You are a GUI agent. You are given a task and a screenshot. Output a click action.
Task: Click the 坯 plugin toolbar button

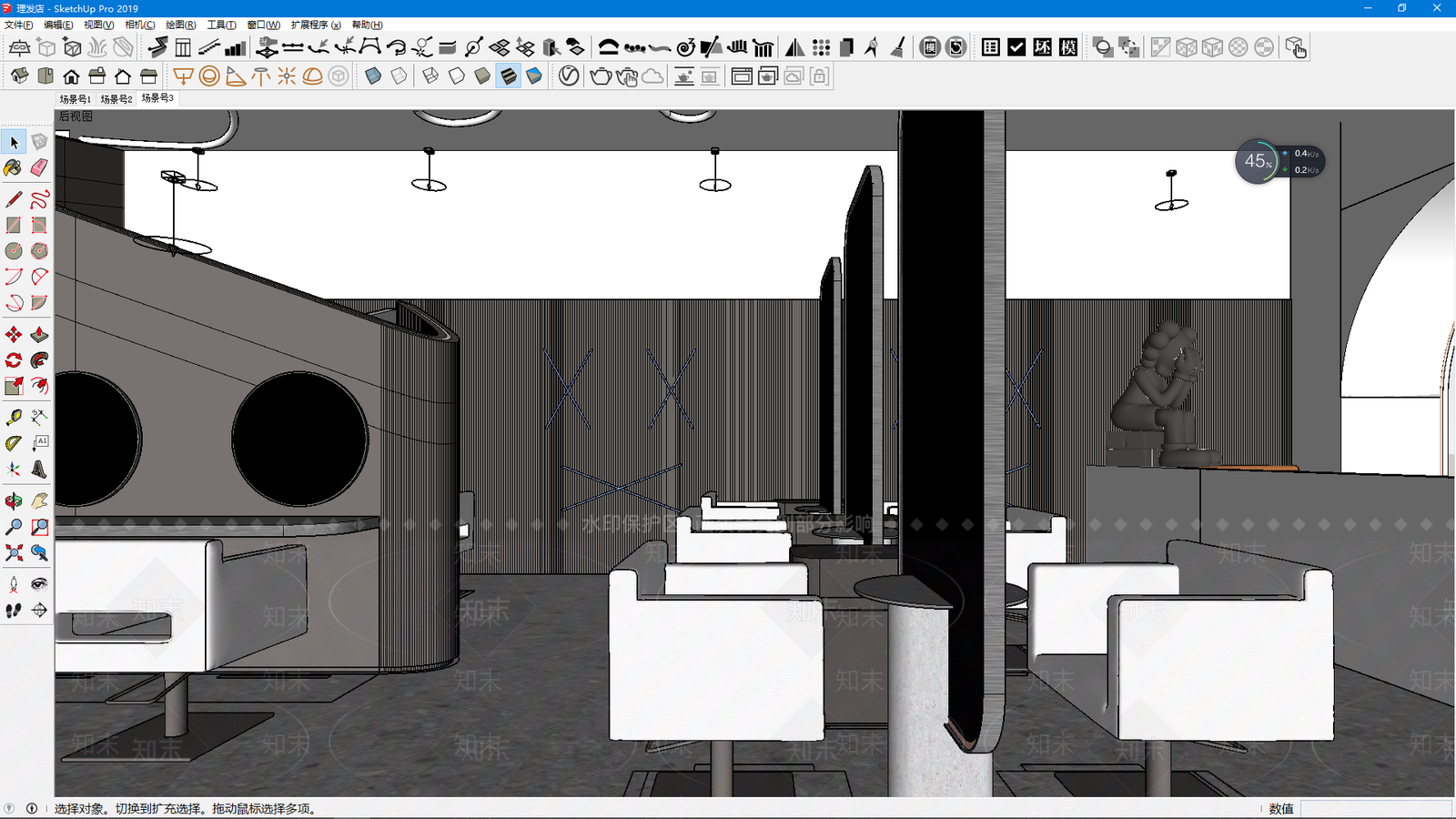click(x=1043, y=47)
